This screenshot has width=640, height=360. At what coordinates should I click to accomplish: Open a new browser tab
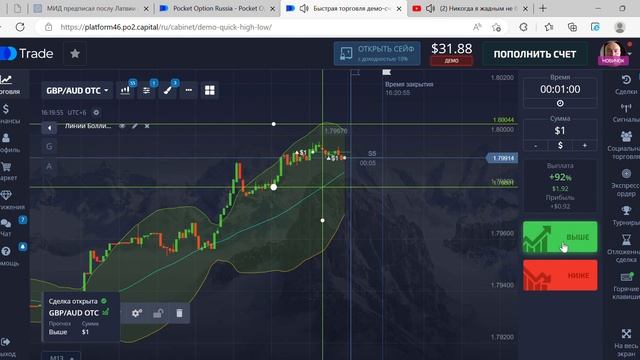point(543,8)
